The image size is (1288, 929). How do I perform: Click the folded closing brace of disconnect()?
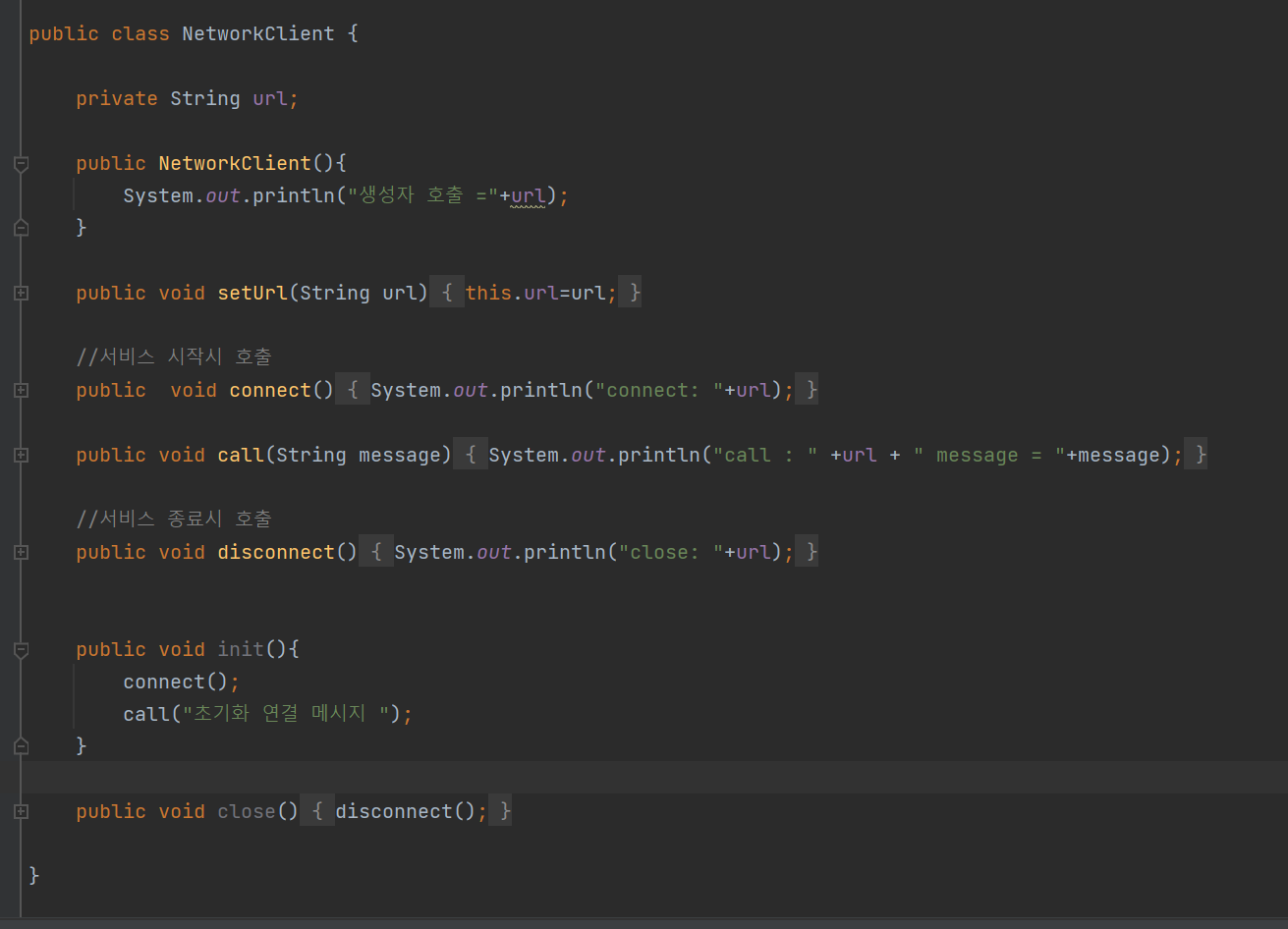[807, 552]
